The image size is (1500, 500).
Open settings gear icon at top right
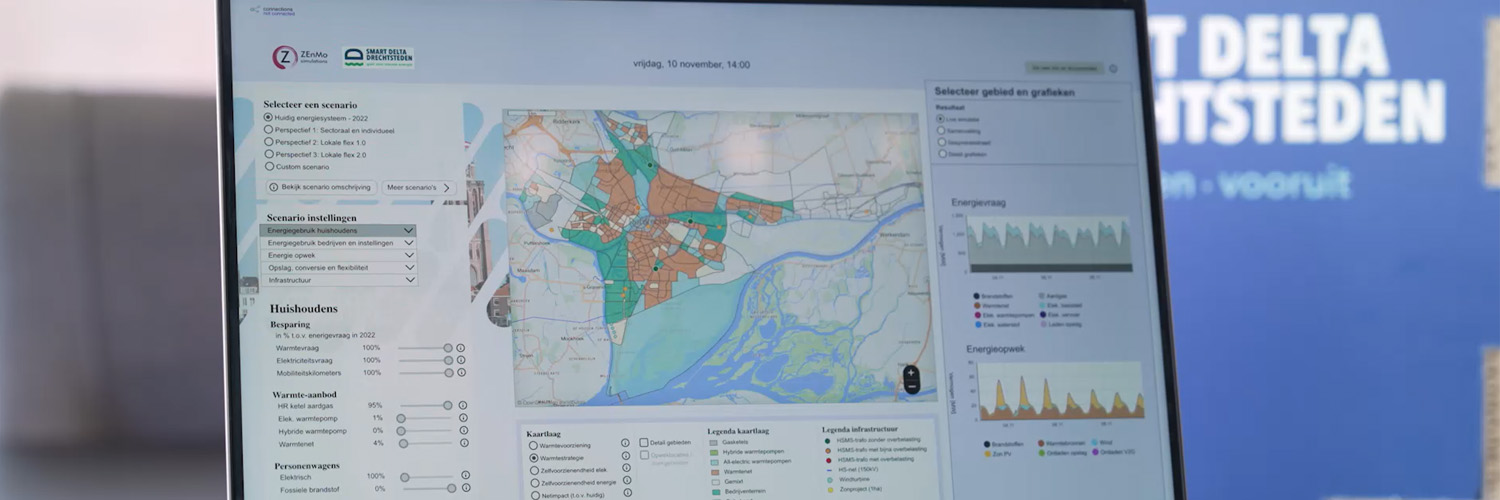(1113, 69)
